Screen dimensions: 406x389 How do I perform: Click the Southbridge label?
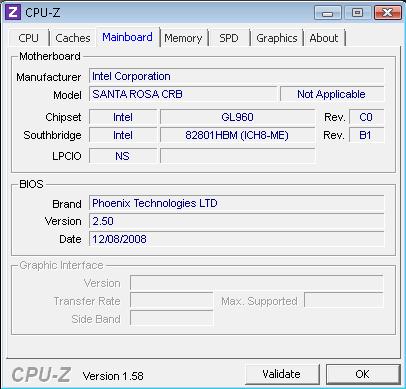point(52,135)
